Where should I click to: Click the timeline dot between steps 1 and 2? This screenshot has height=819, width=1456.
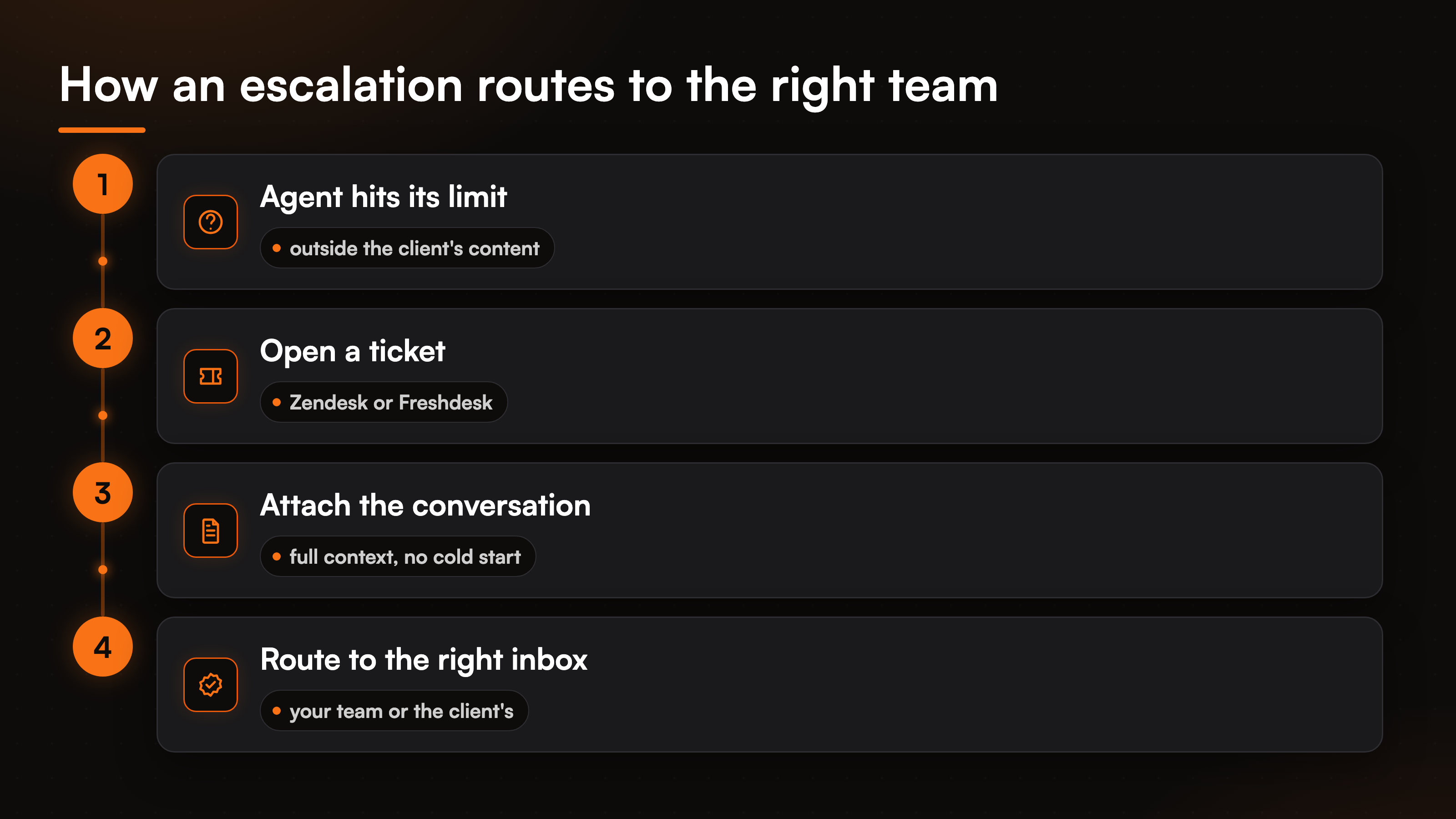(x=103, y=261)
